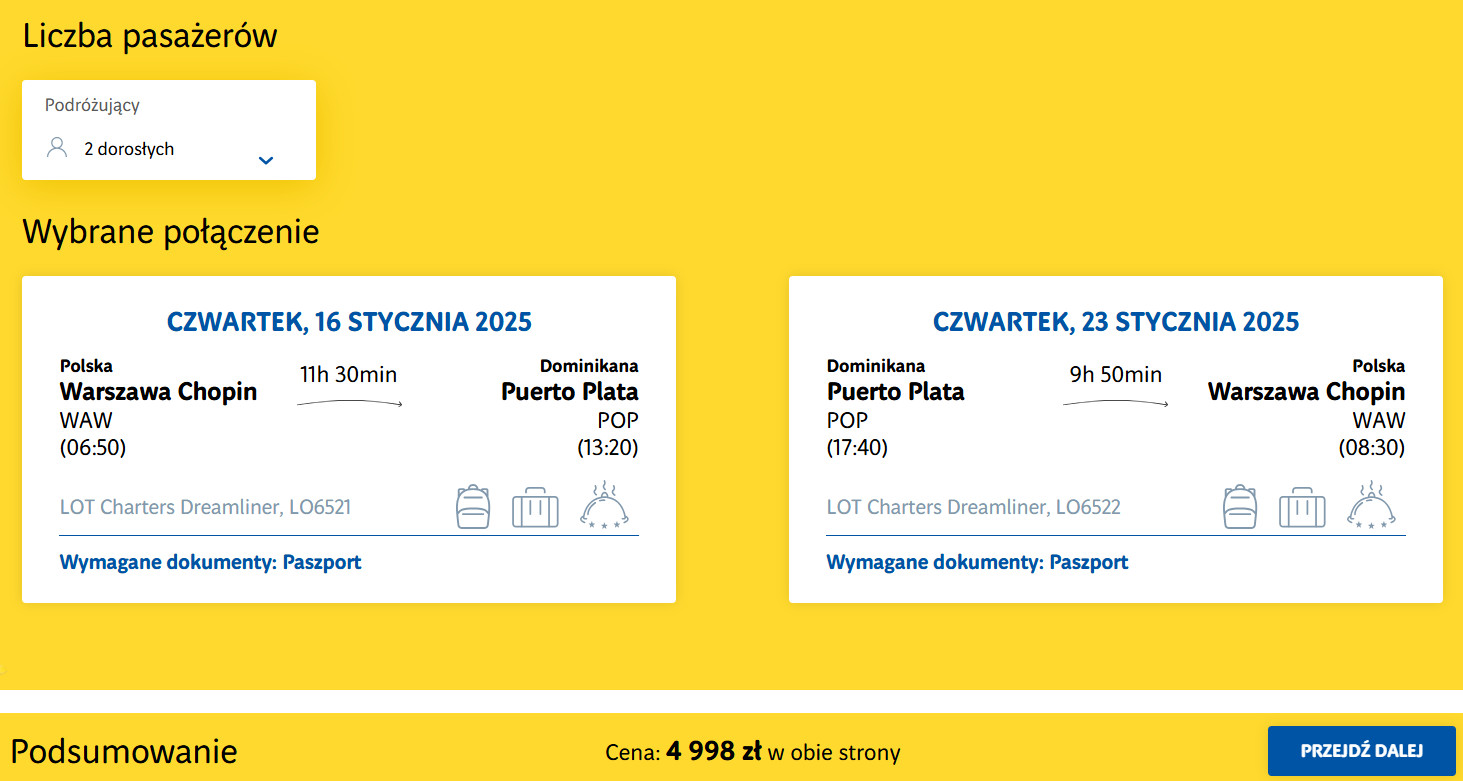Viewport: 1463px width, 781px height.
Task: Click the Podsumowanie section title
Action: click(124, 751)
